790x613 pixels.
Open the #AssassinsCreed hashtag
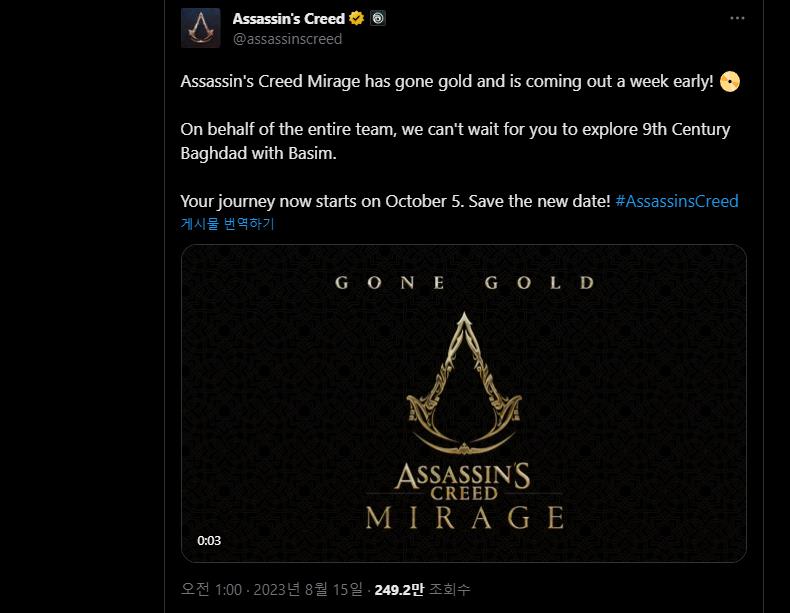tap(677, 201)
